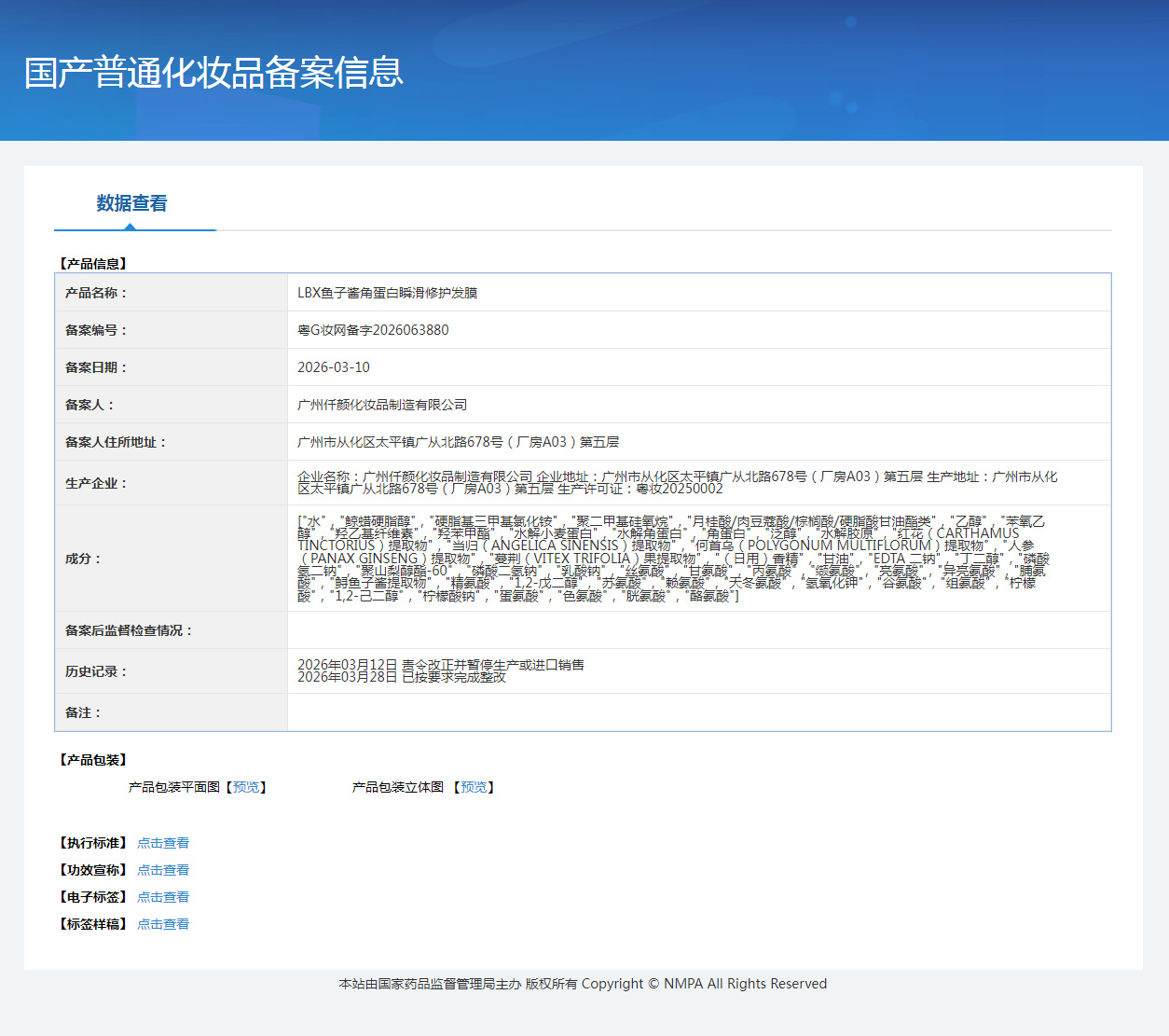Click the 历史记录 entry dated 2026年03月12日

tap(441, 665)
